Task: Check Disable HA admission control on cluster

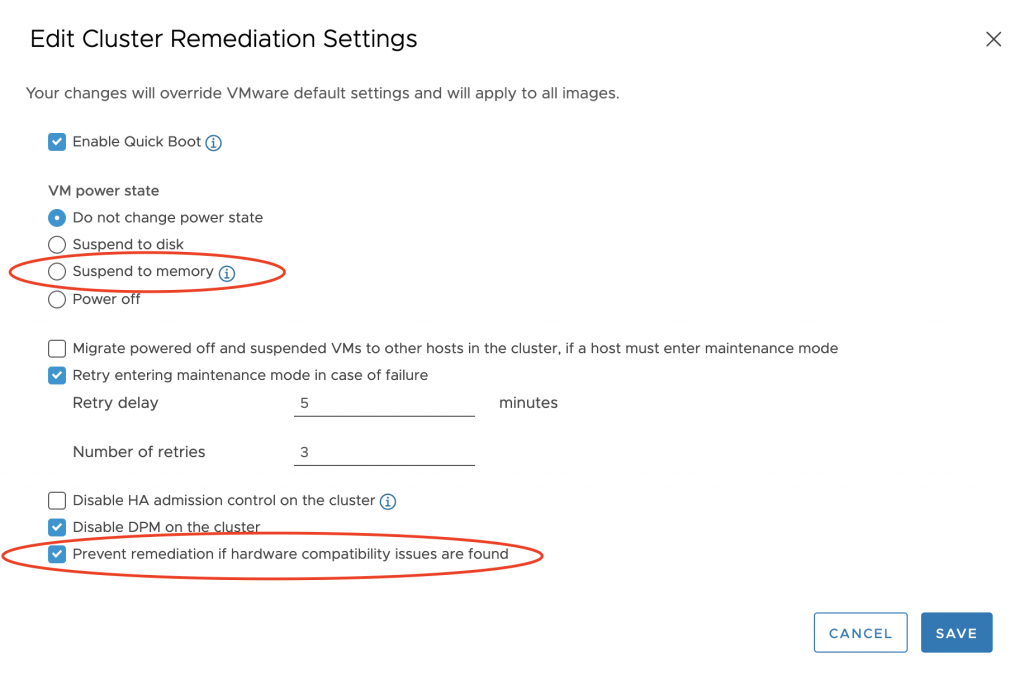Action: pyautogui.click(x=57, y=500)
